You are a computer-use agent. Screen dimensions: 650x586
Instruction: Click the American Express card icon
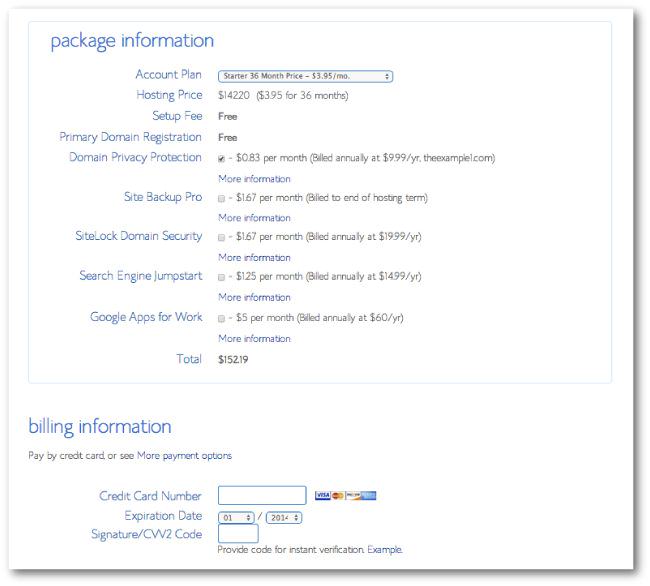[x=369, y=495]
